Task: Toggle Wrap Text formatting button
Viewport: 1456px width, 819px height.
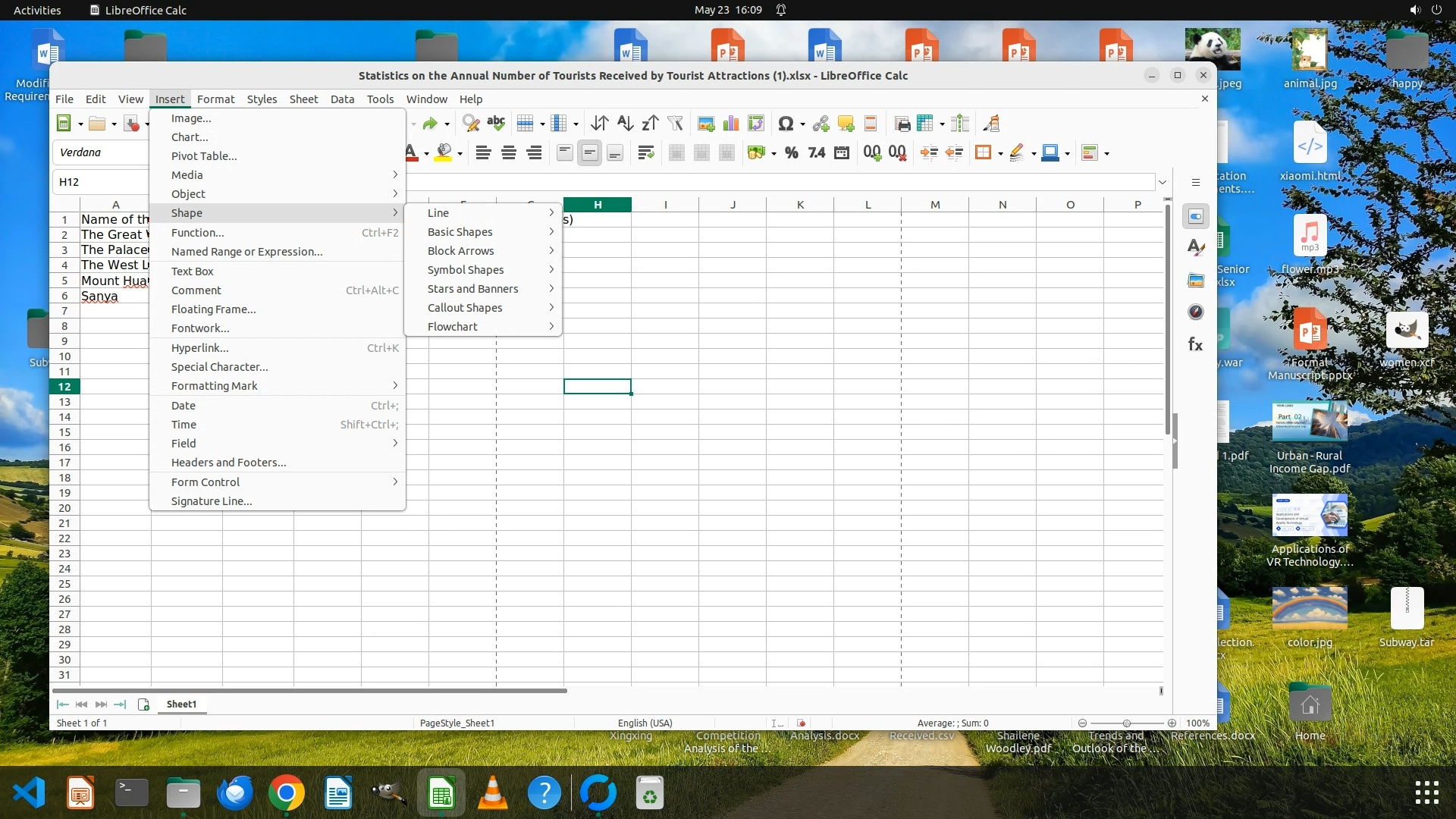Action: pyautogui.click(x=646, y=153)
